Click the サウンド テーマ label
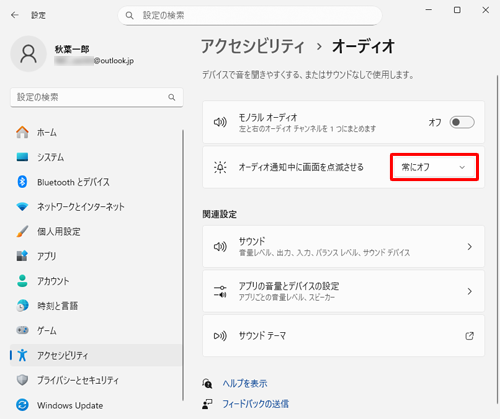This screenshot has height=419, width=500. coord(262,336)
